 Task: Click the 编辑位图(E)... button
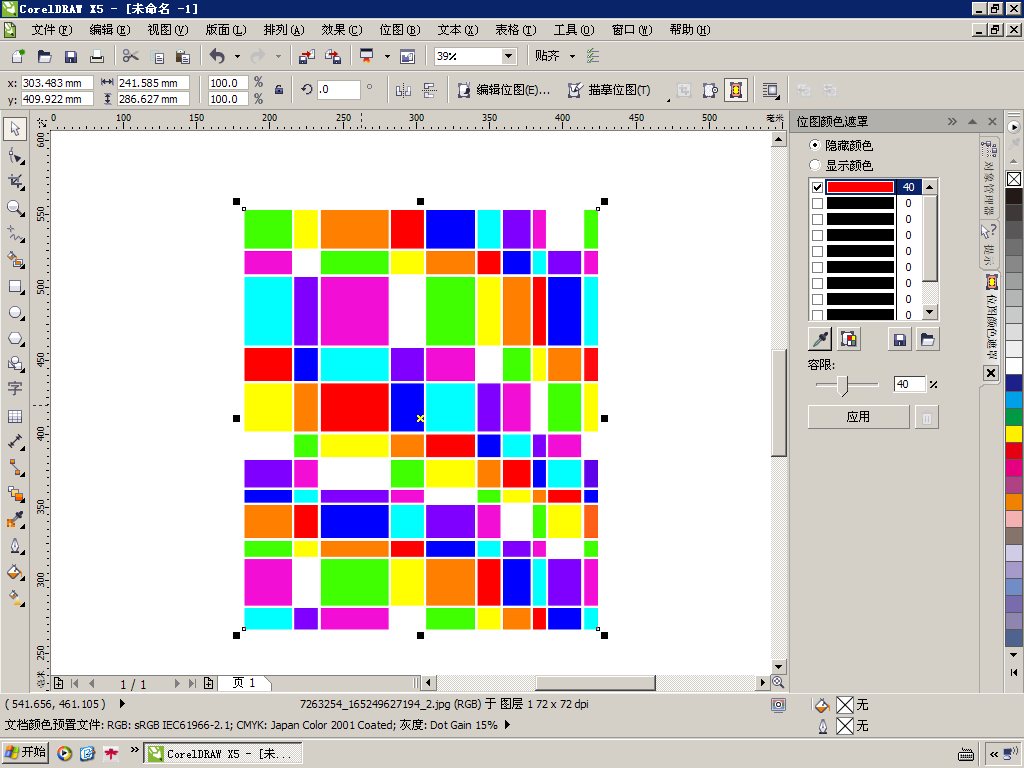[x=504, y=90]
